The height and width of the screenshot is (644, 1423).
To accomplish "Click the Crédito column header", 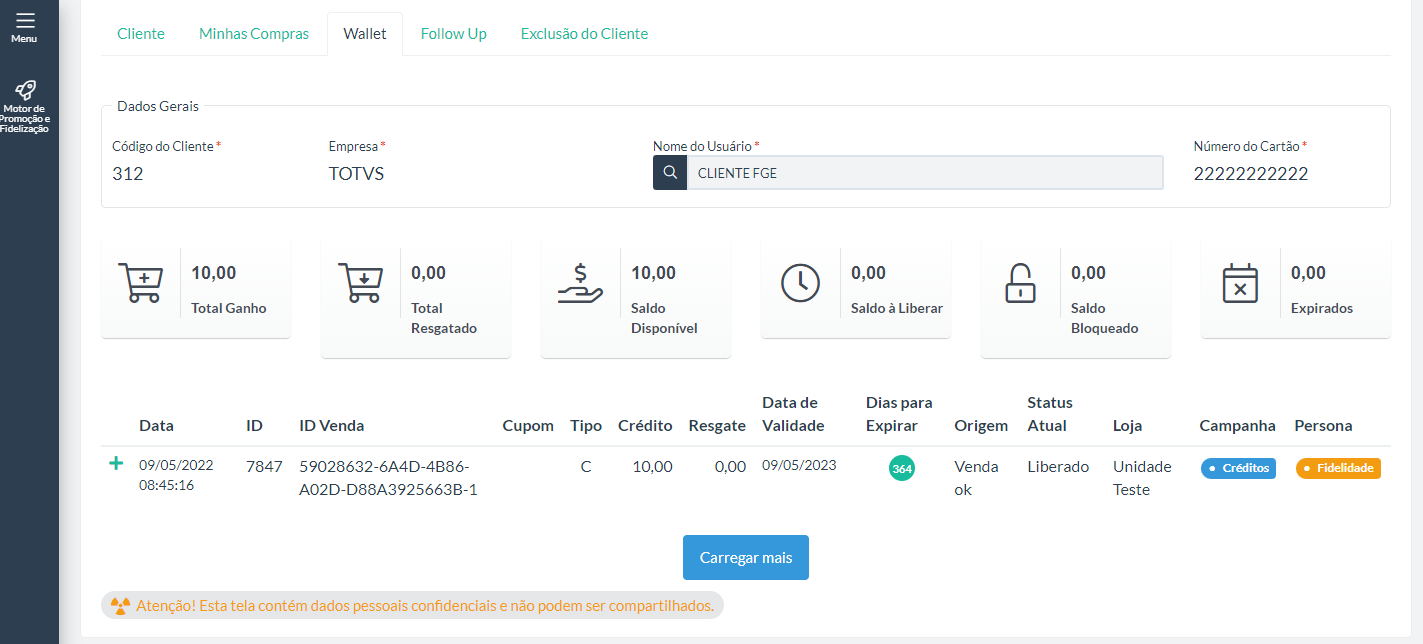I will click(x=645, y=426).
